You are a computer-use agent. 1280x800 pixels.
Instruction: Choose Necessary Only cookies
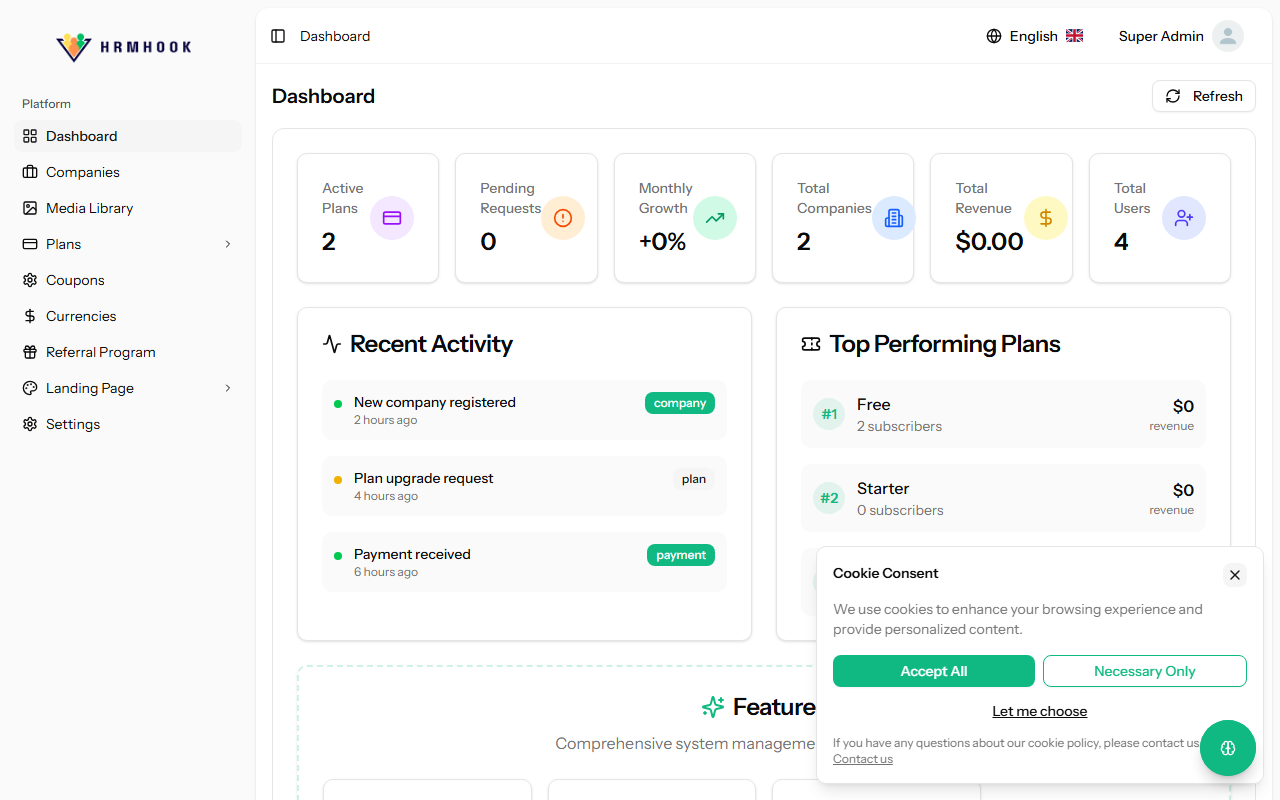click(x=1144, y=671)
